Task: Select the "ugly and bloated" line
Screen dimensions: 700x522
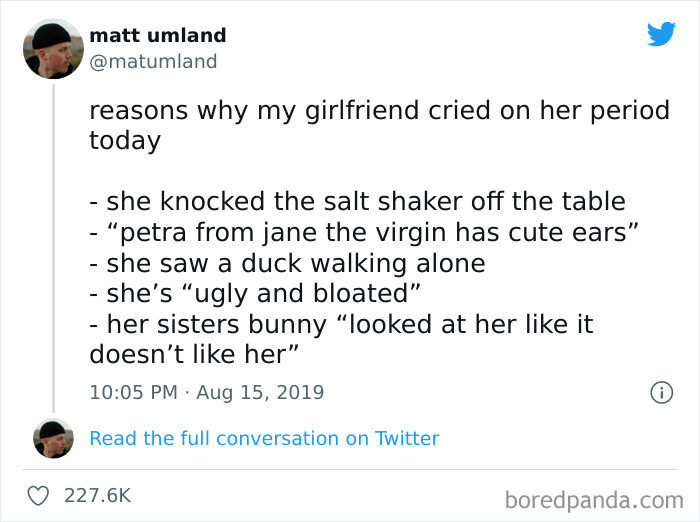Action: coord(252,294)
